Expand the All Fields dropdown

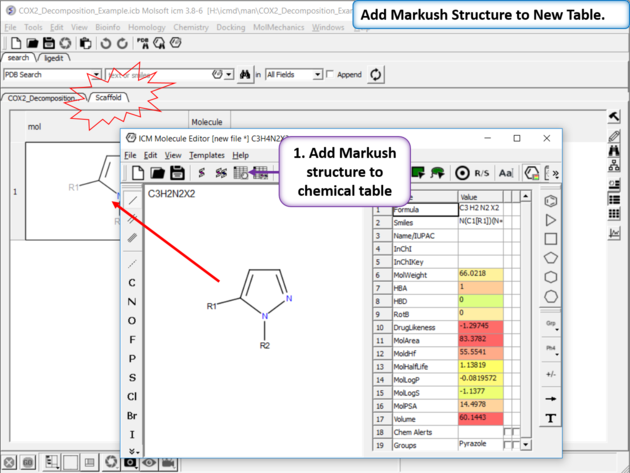[318, 75]
